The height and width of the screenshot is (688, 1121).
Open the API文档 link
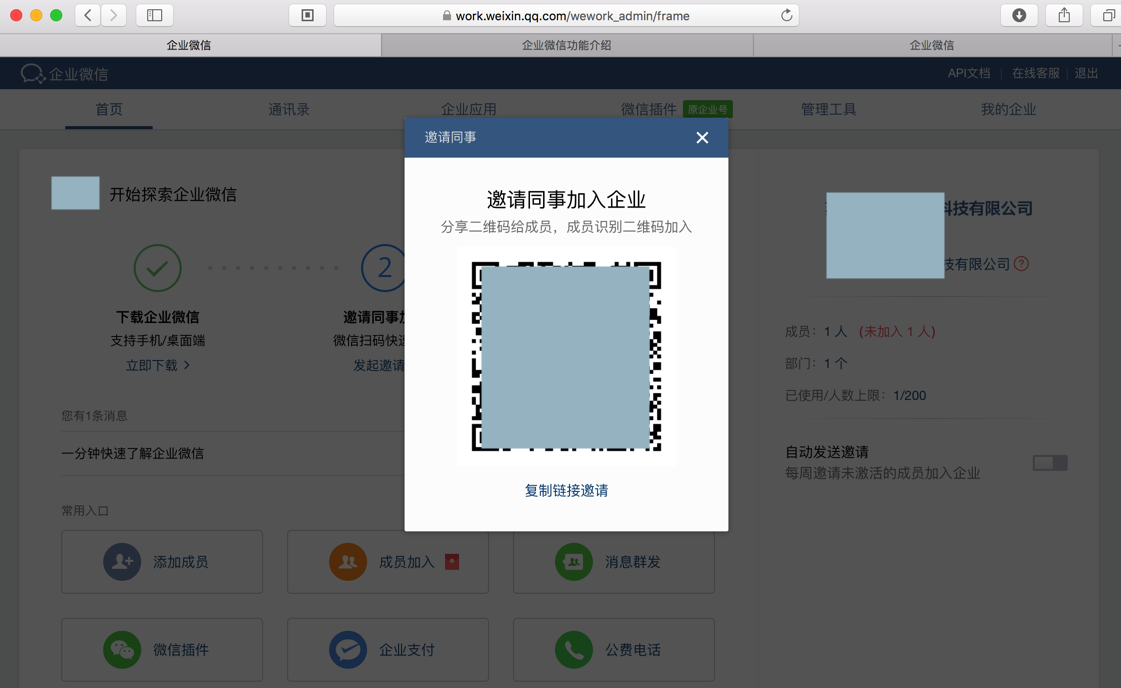point(969,73)
